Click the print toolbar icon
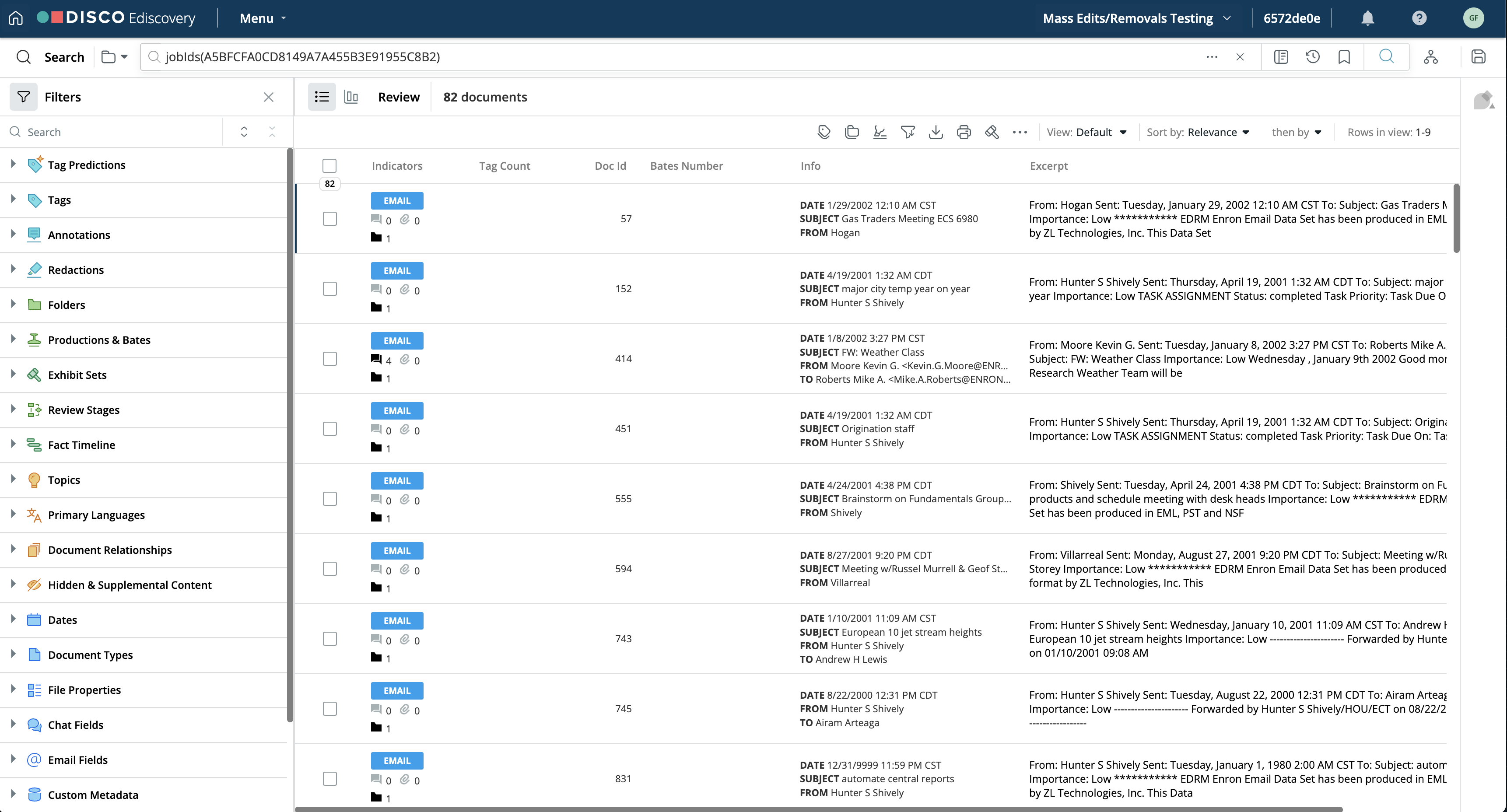 pos(964,132)
